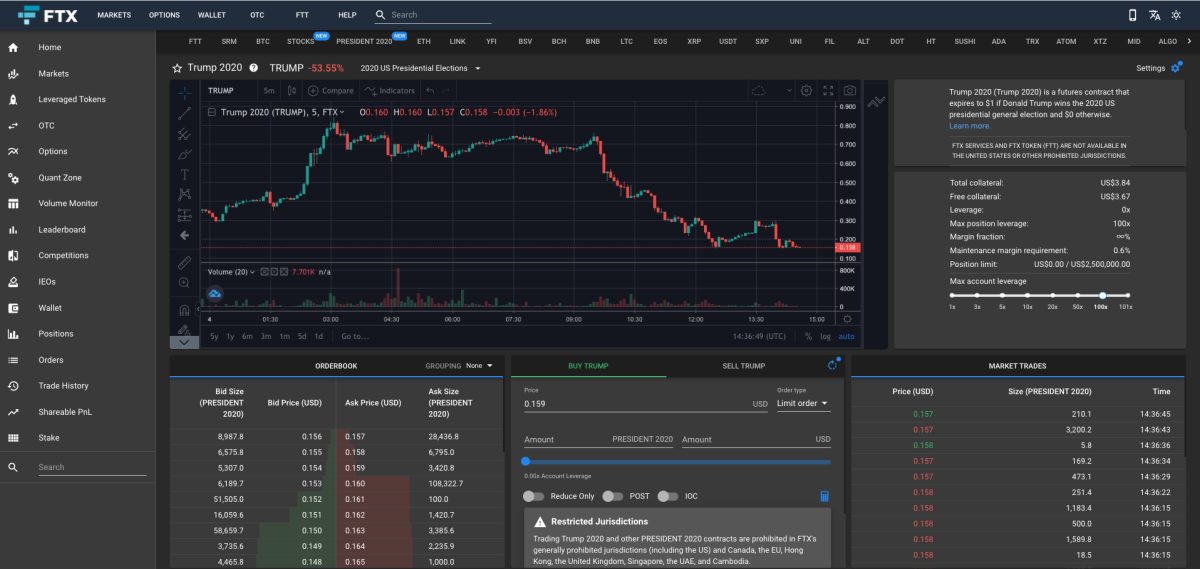Click the back arrow chart tool
Viewport: 1200px width, 569px height.
point(185,236)
